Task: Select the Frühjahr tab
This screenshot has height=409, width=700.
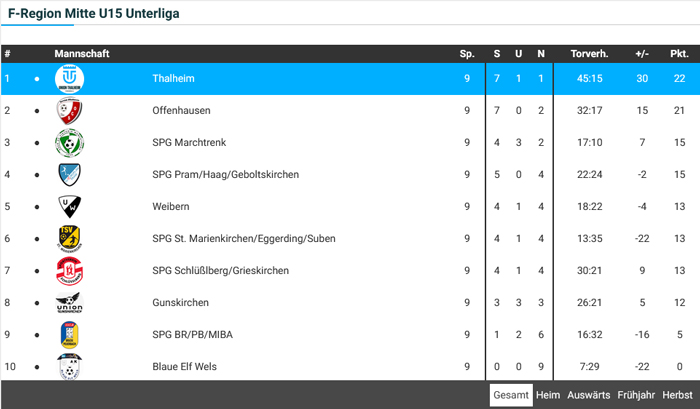Action: tap(635, 395)
